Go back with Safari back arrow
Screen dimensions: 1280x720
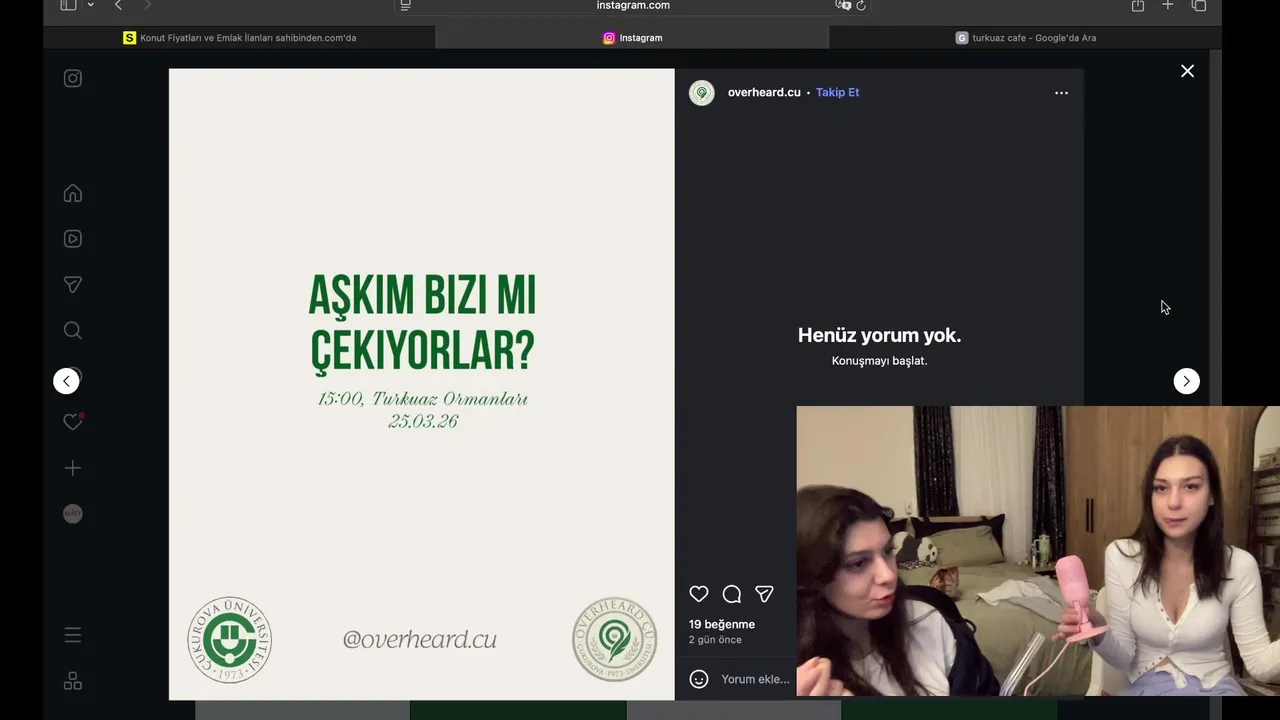[x=118, y=5]
